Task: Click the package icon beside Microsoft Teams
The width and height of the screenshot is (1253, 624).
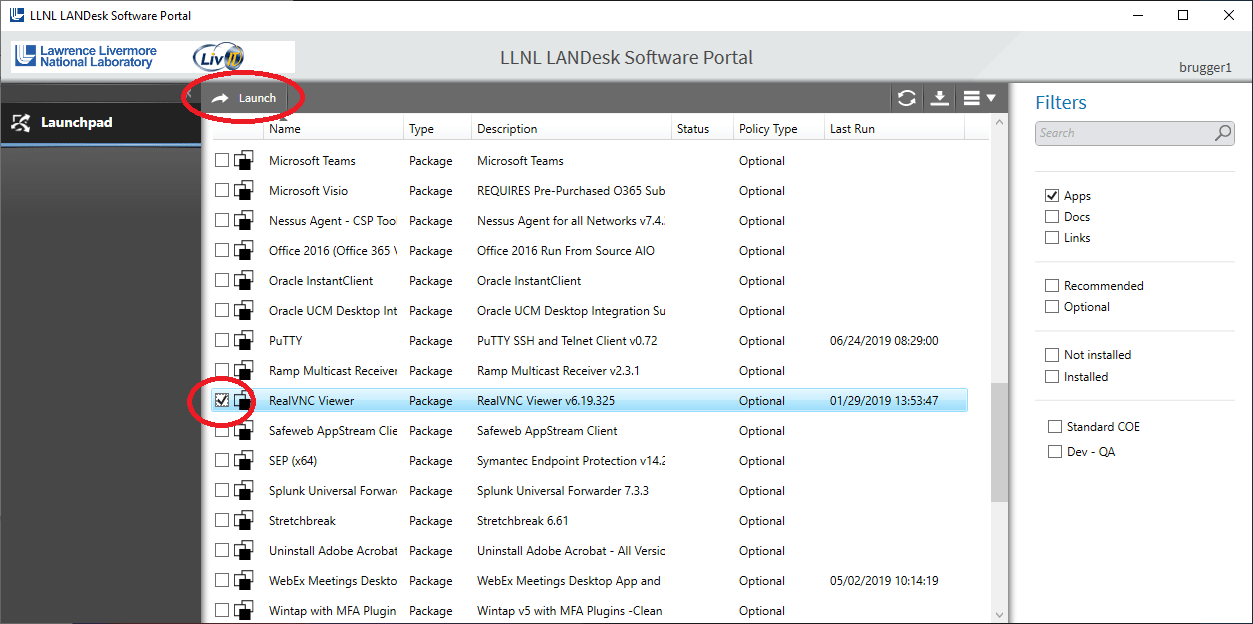Action: pyautogui.click(x=242, y=160)
